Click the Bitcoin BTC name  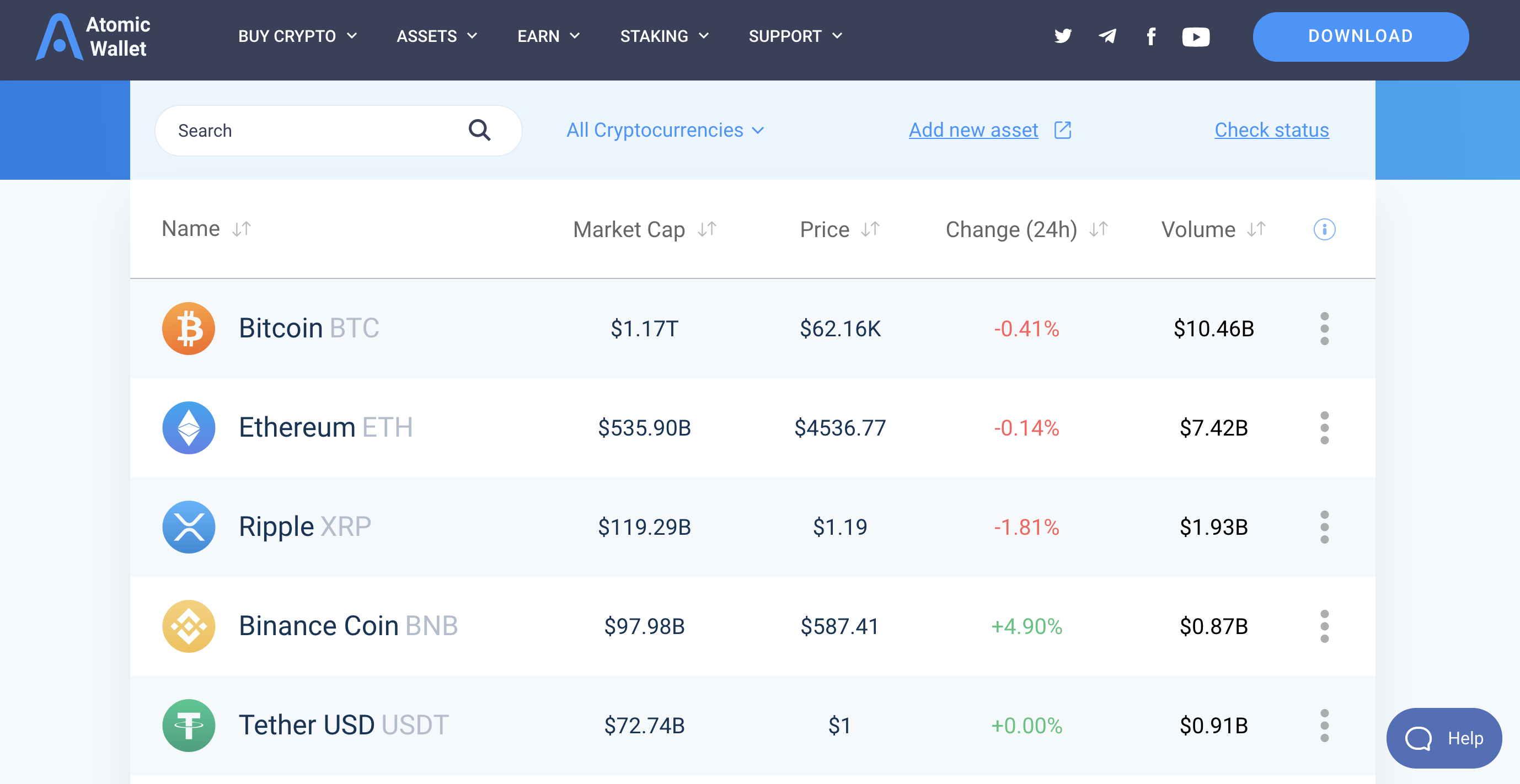[x=309, y=328]
